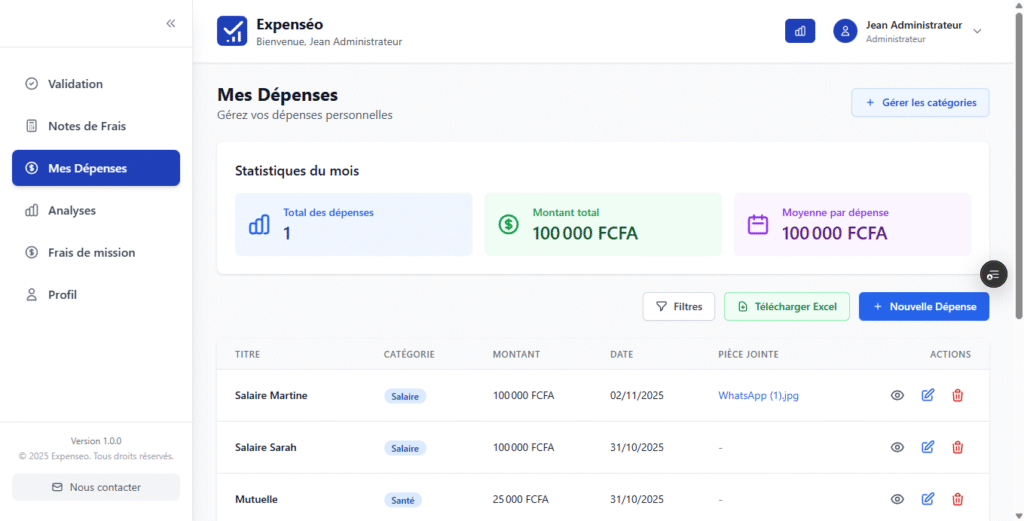Delete the Salaire Martine expense
The height and width of the screenshot is (521, 1024).
(957, 395)
